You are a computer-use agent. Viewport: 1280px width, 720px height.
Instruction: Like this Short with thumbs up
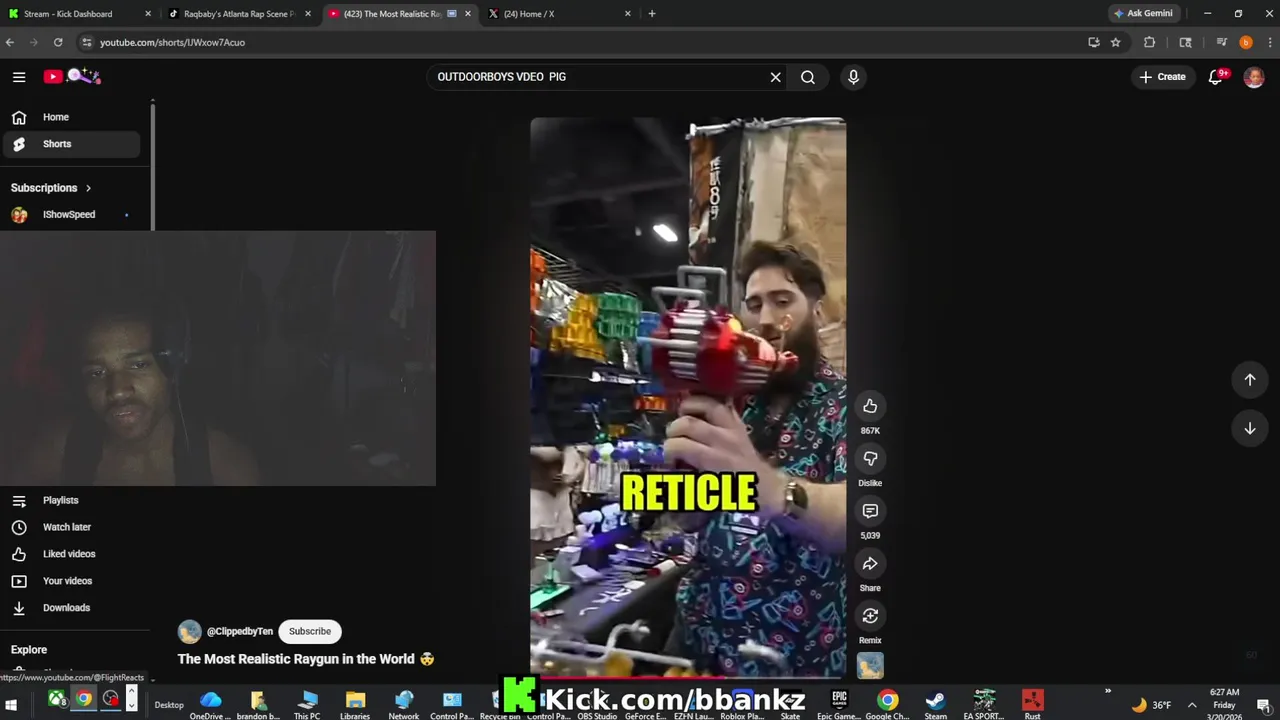(x=870, y=406)
